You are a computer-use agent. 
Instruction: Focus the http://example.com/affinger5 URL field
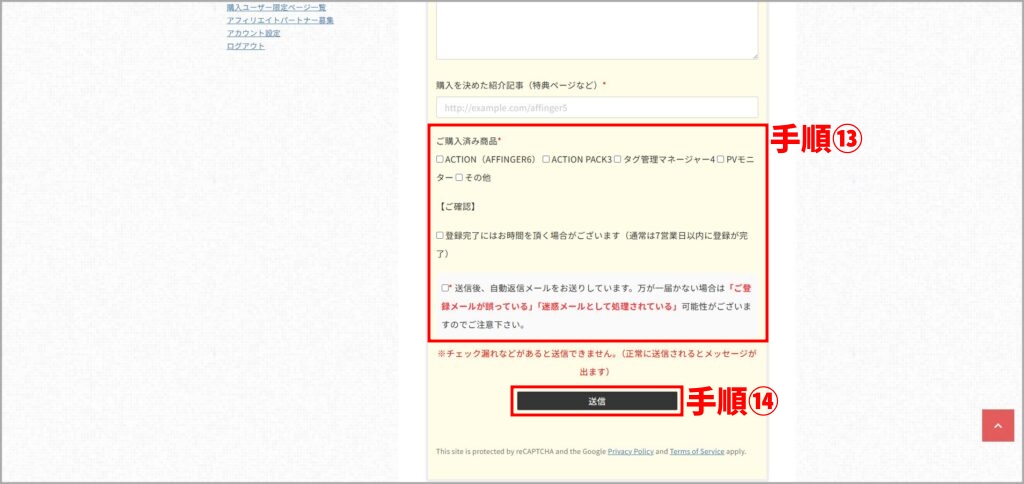tap(597, 107)
